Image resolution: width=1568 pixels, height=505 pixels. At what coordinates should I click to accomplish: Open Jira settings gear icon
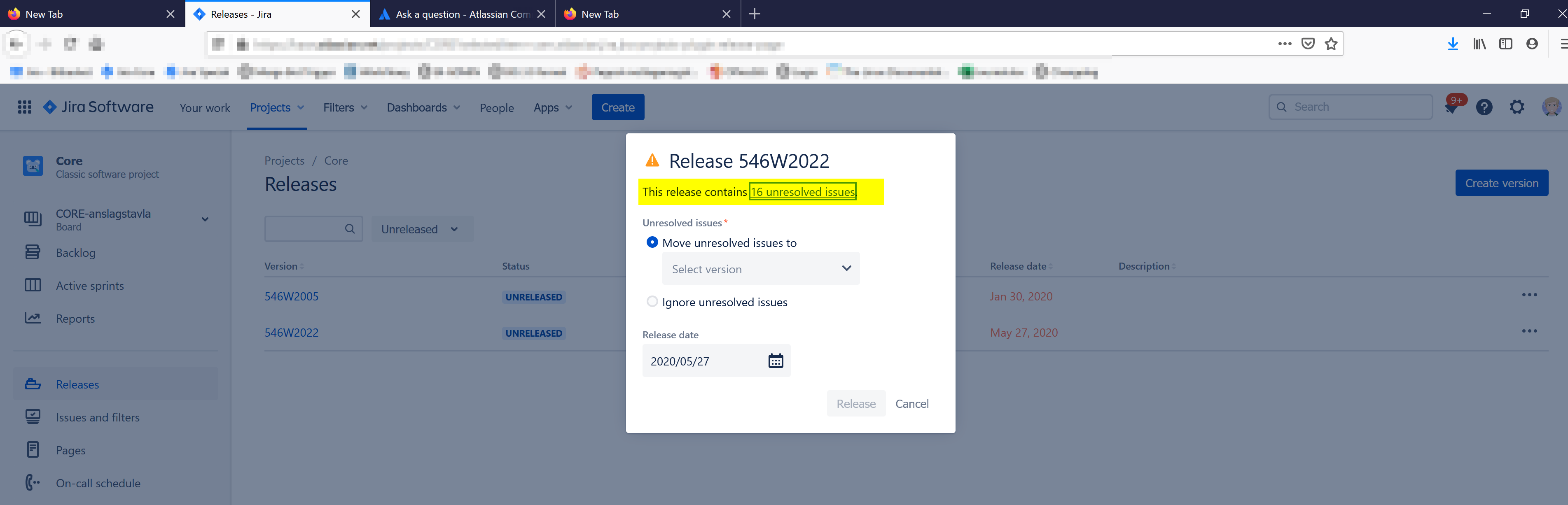(x=1517, y=107)
